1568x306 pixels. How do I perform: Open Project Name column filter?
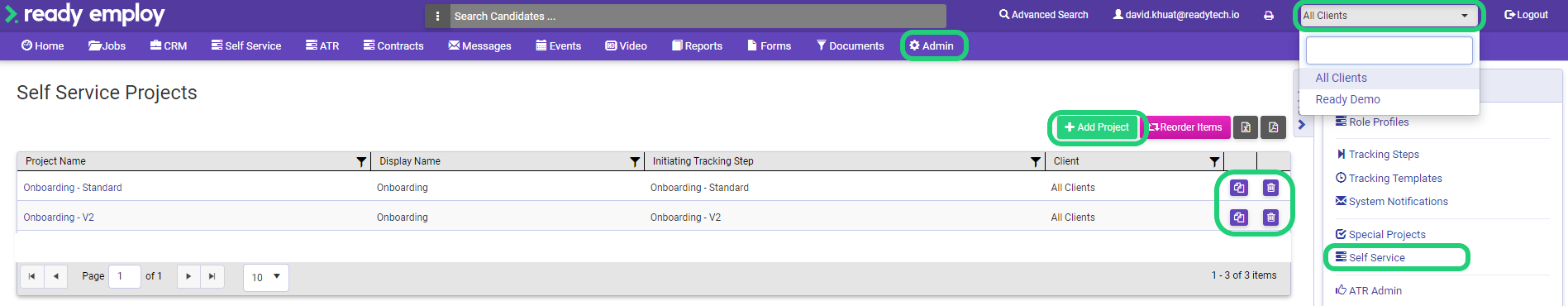361,161
